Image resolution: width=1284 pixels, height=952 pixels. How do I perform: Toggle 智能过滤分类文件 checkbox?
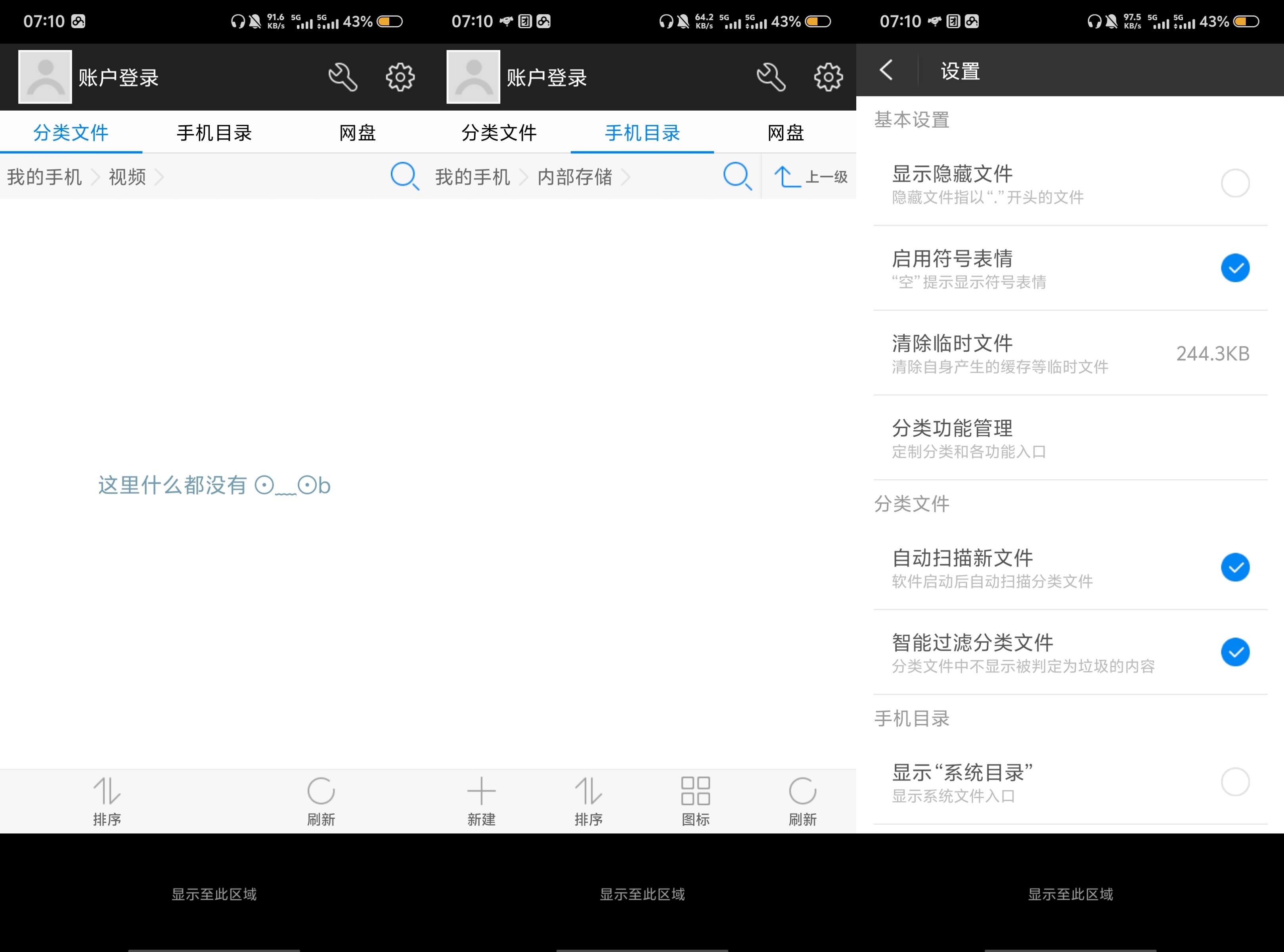(x=1234, y=652)
